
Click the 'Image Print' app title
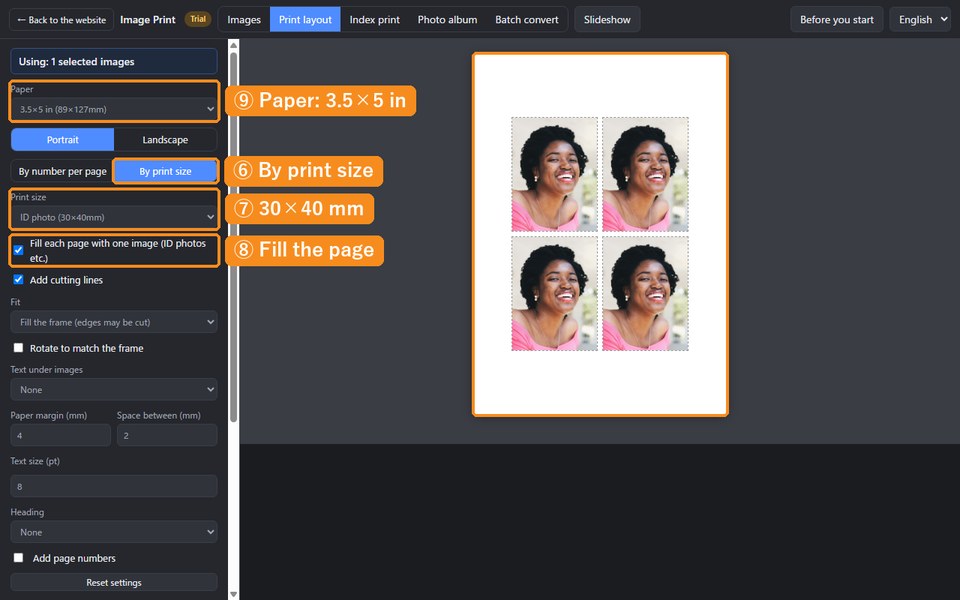point(148,20)
